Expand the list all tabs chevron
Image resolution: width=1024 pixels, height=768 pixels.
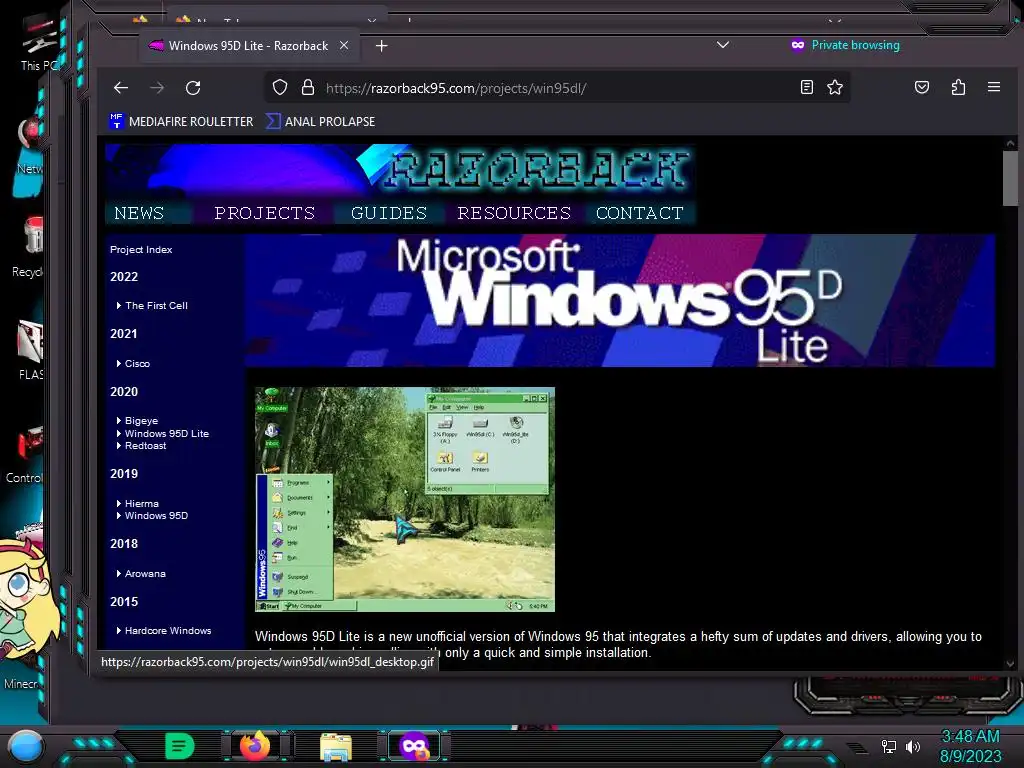722,45
